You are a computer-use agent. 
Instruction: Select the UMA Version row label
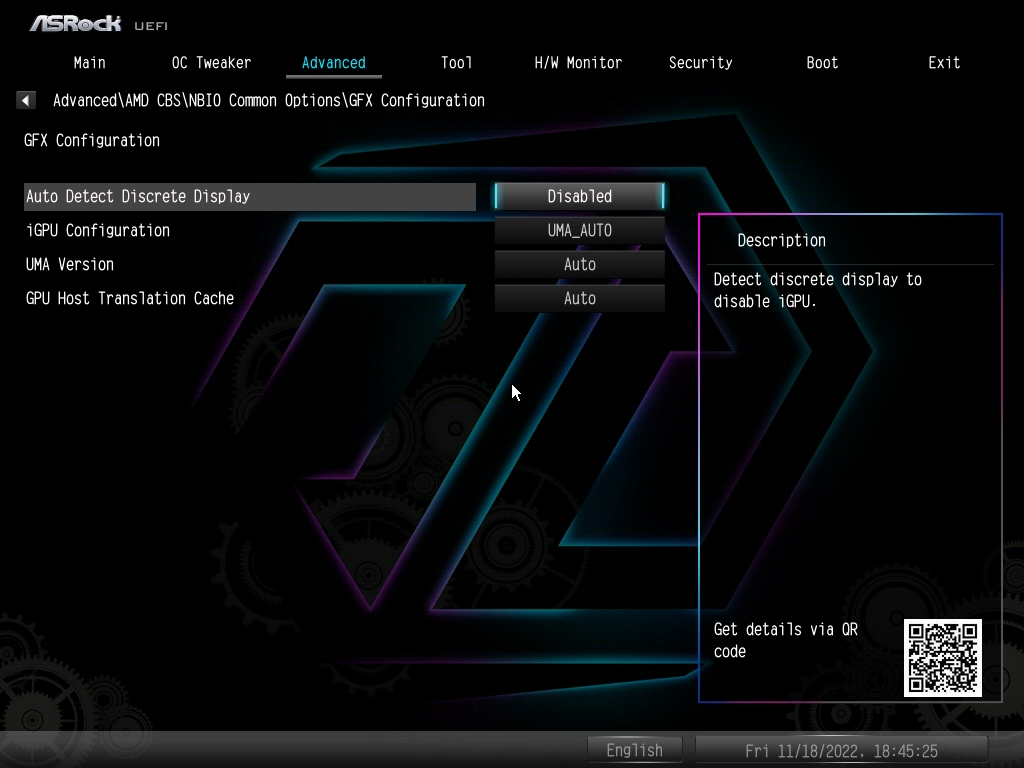(70, 264)
